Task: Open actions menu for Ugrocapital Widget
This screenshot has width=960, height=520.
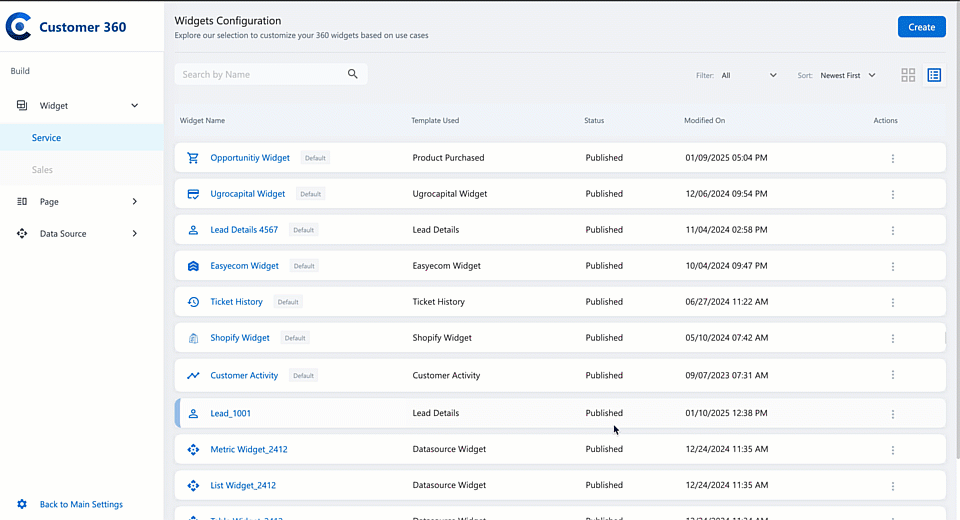Action: pyautogui.click(x=893, y=195)
